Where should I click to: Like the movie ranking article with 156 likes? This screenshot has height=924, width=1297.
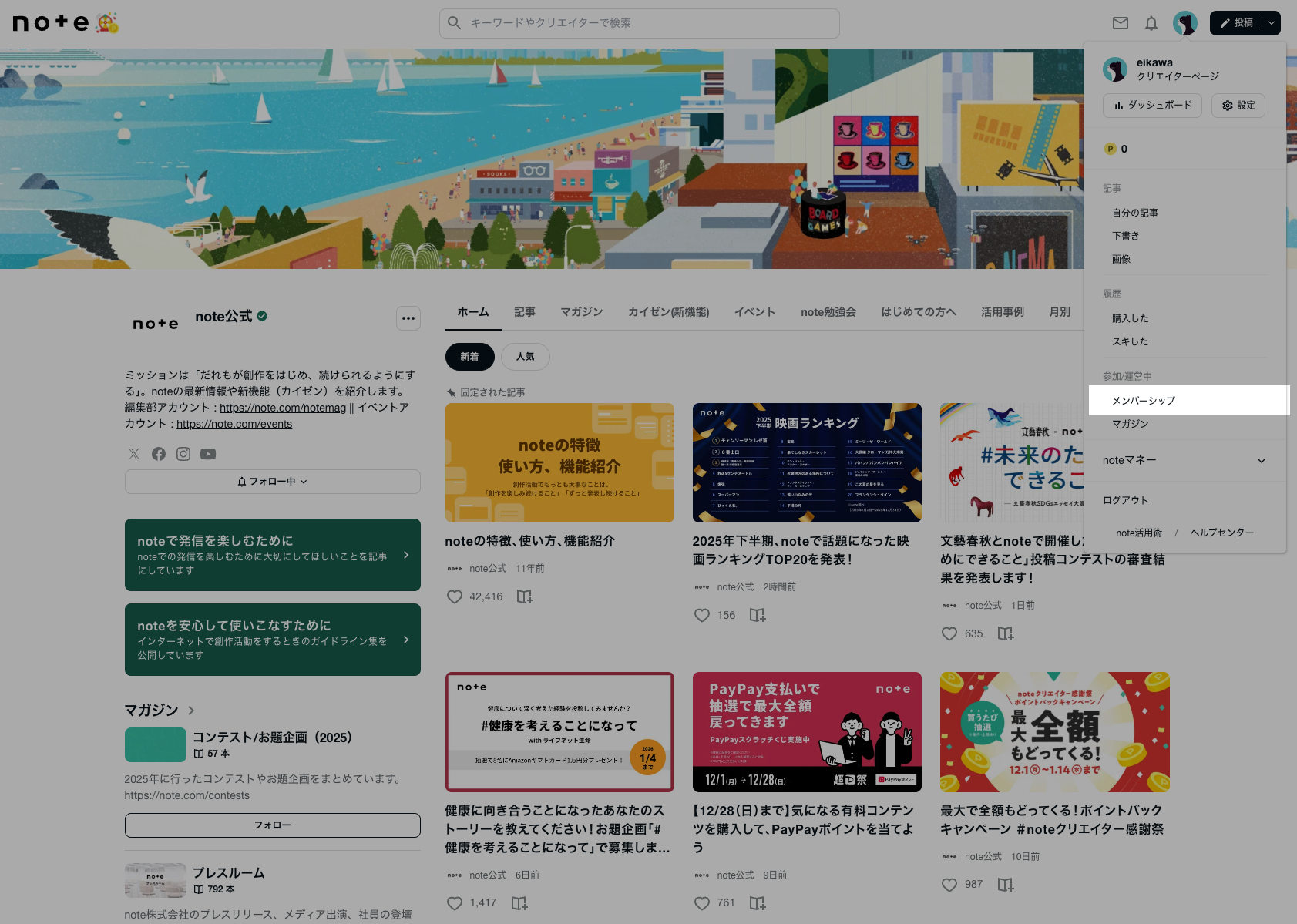click(702, 615)
